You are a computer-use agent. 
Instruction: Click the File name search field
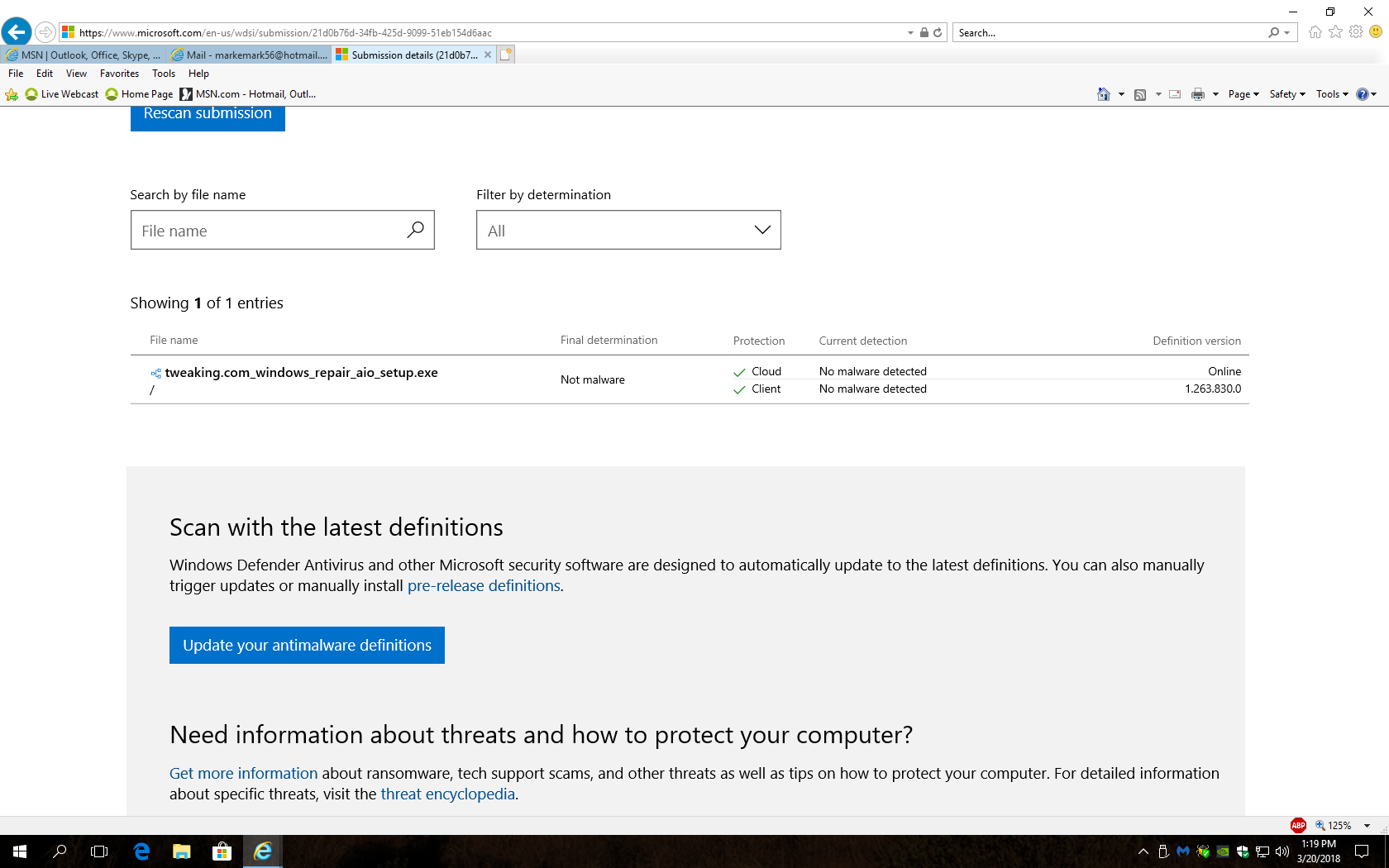point(269,231)
